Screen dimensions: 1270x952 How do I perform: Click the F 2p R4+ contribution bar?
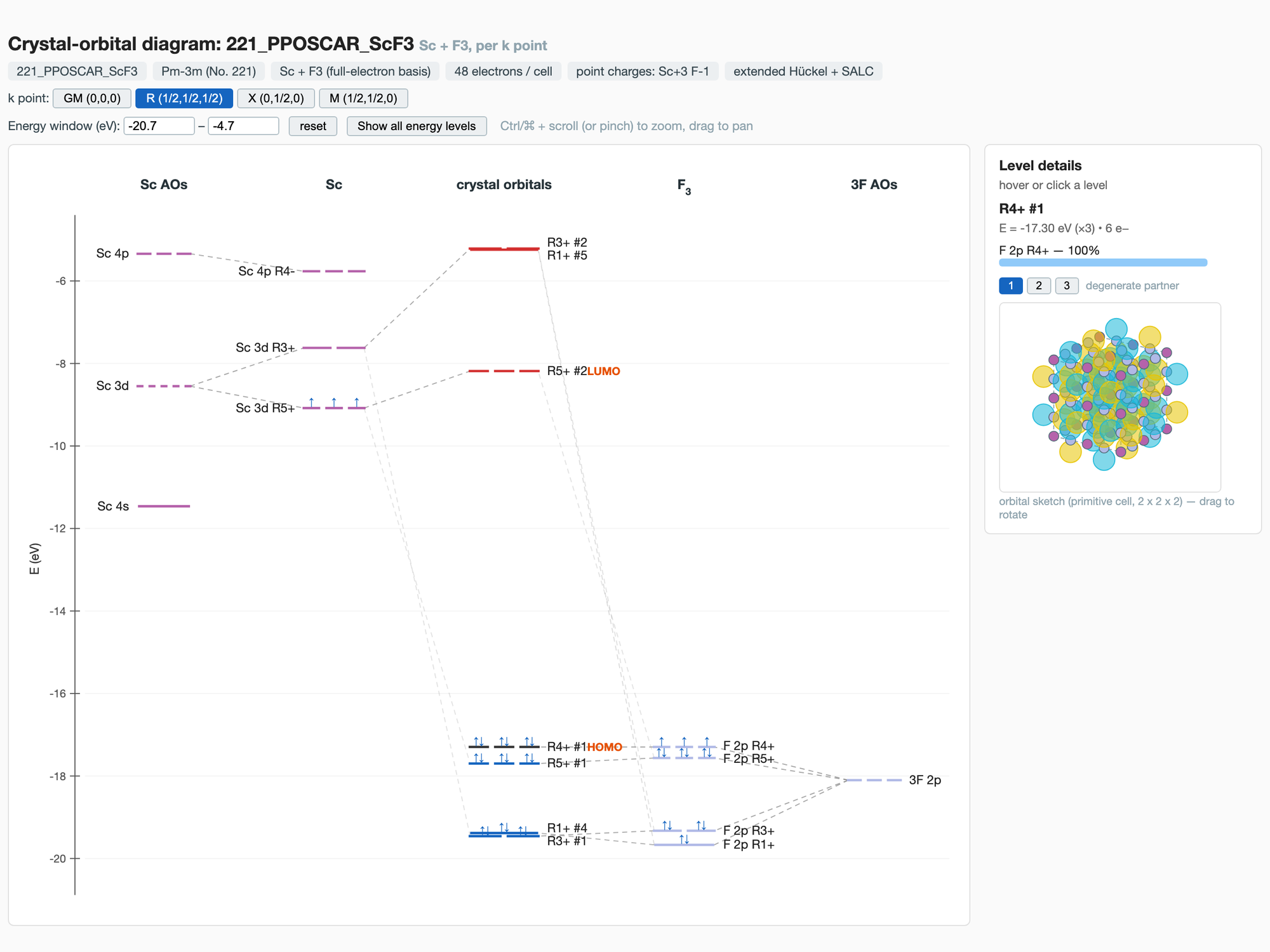point(1103,262)
